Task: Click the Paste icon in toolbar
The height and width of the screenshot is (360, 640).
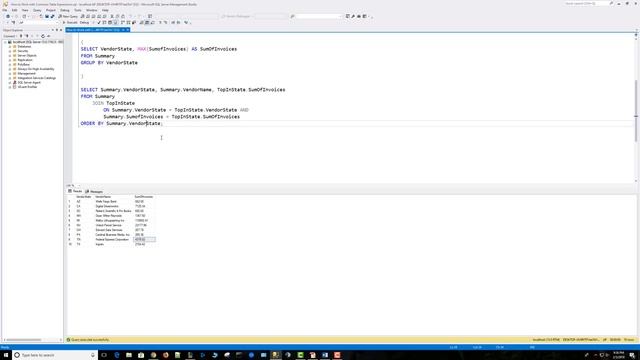Action: coord(123,16)
